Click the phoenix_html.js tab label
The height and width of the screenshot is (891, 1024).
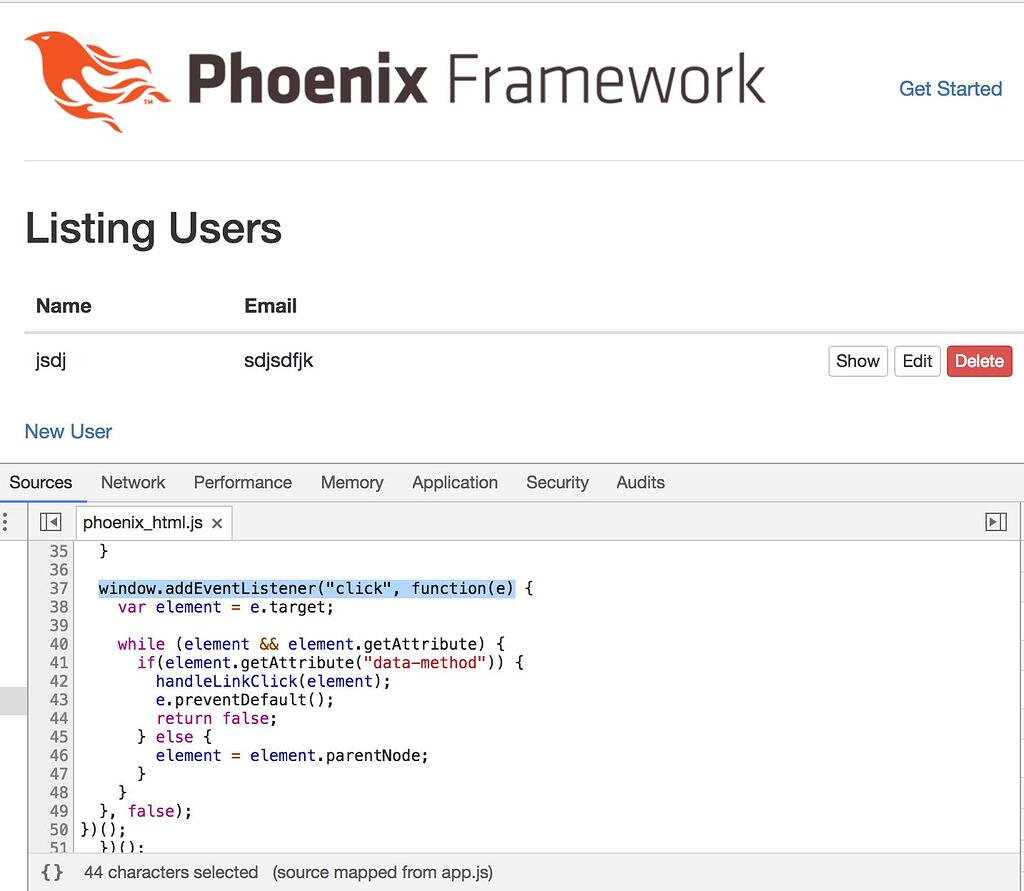coord(145,522)
